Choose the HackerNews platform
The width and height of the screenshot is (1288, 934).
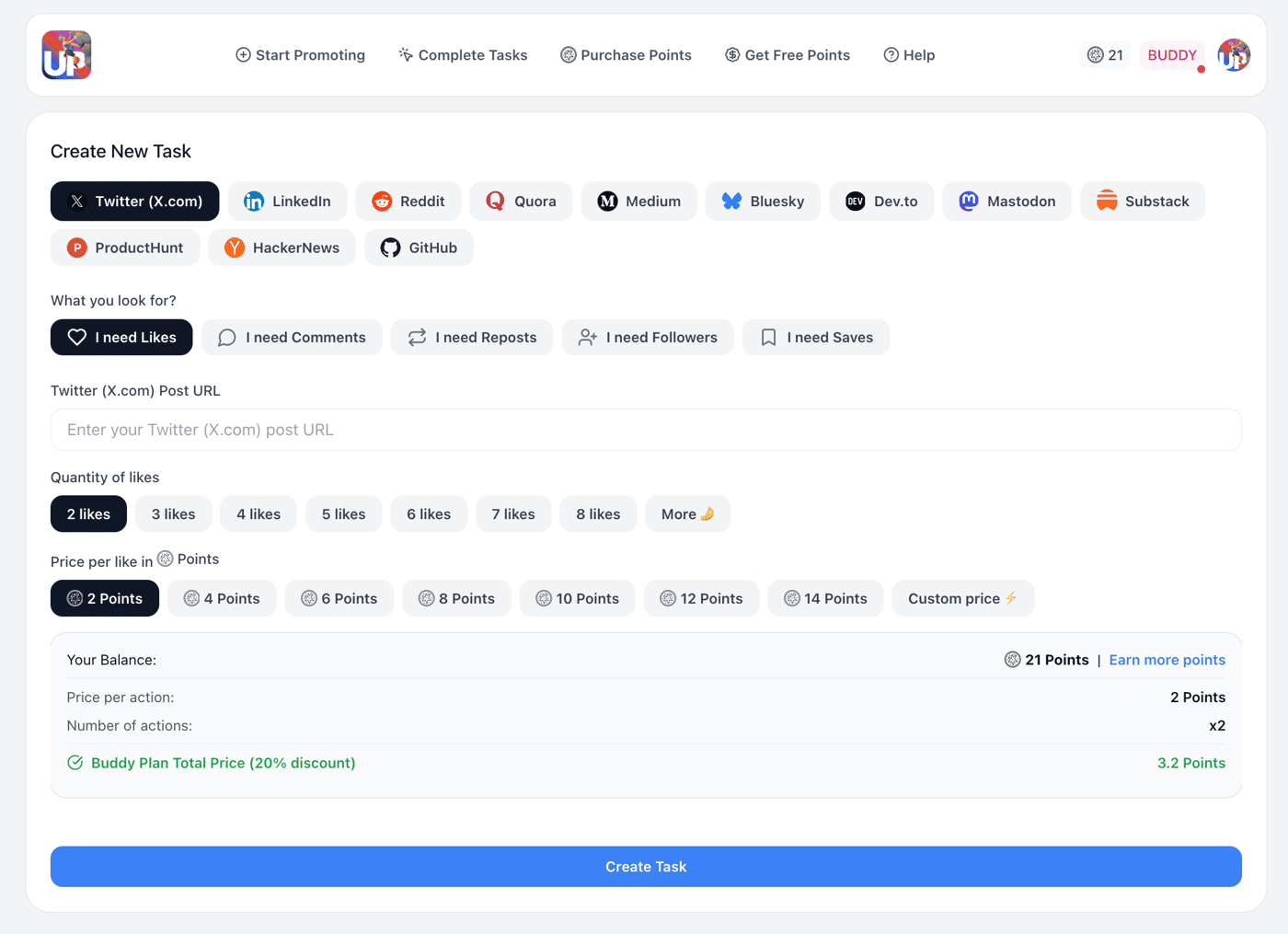pyautogui.click(x=282, y=248)
